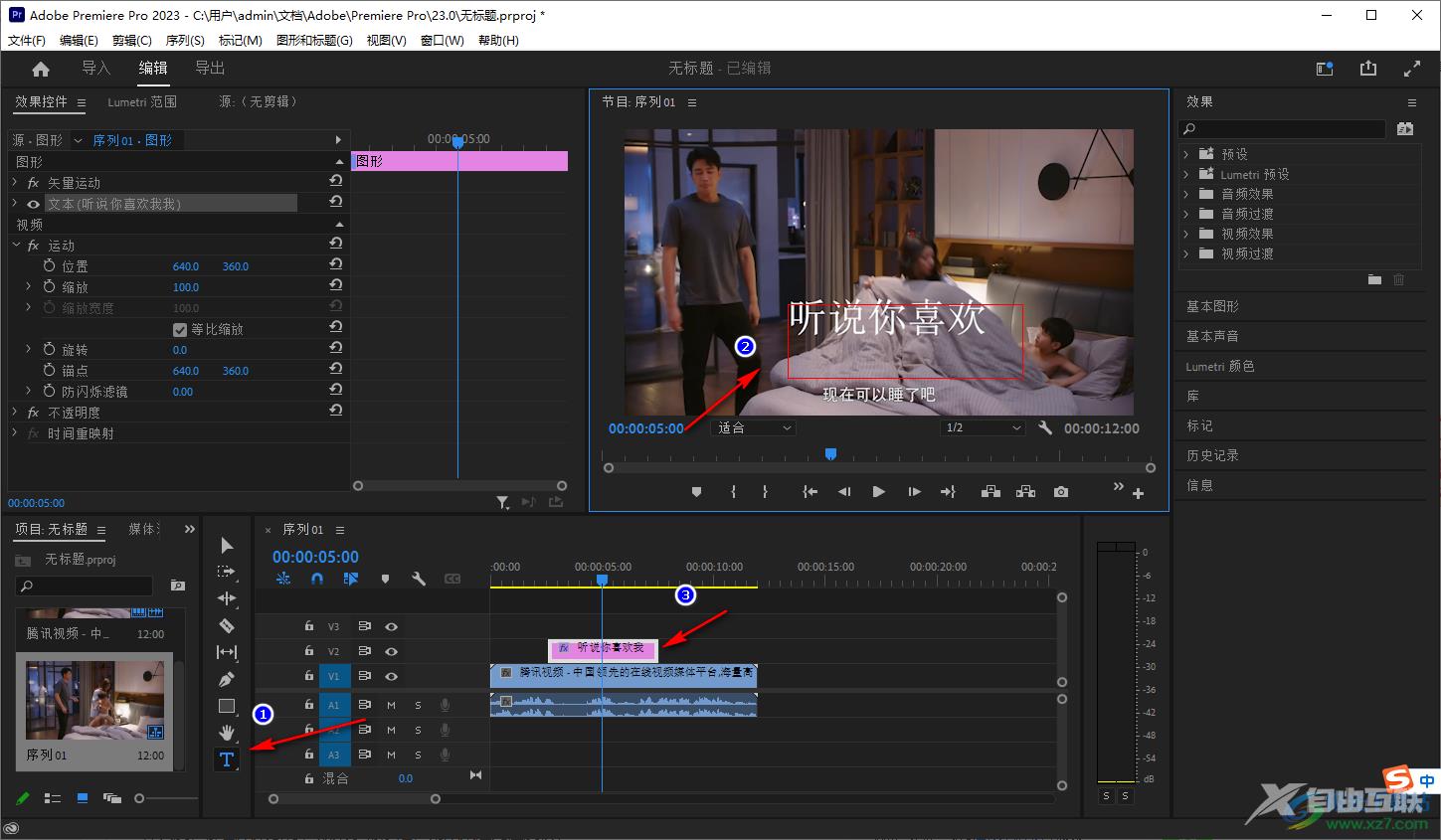Click the maximize video output icon
The width and height of the screenshot is (1441, 840).
(x=1411, y=69)
